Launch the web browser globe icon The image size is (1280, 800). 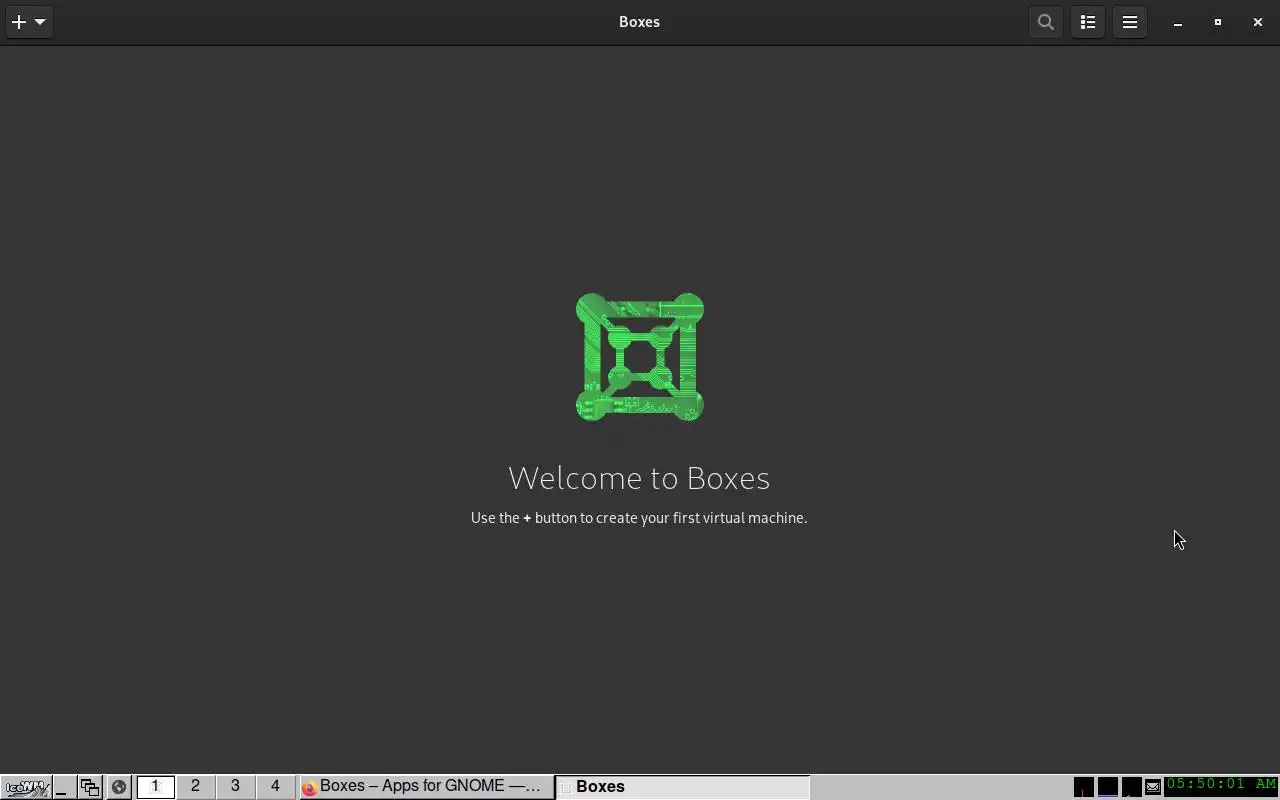(118, 787)
